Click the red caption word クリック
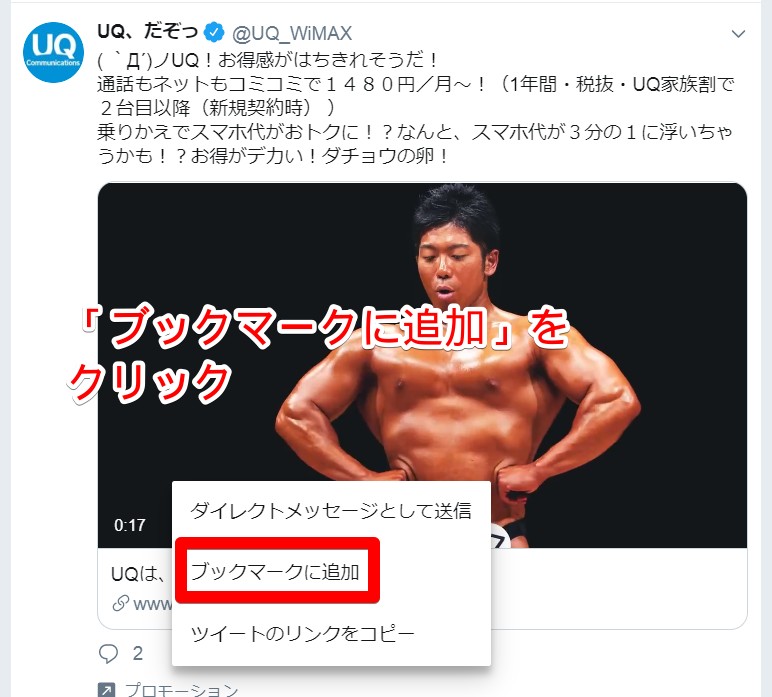 (x=150, y=382)
